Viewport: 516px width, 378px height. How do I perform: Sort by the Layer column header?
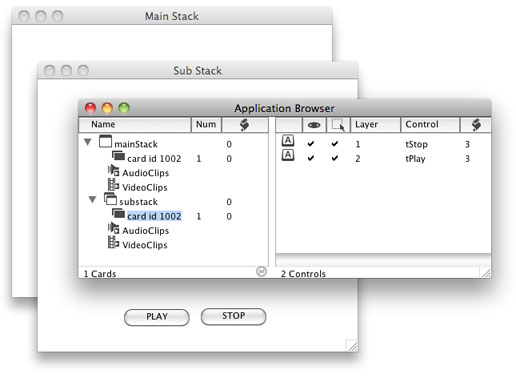pyautogui.click(x=375, y=125)
